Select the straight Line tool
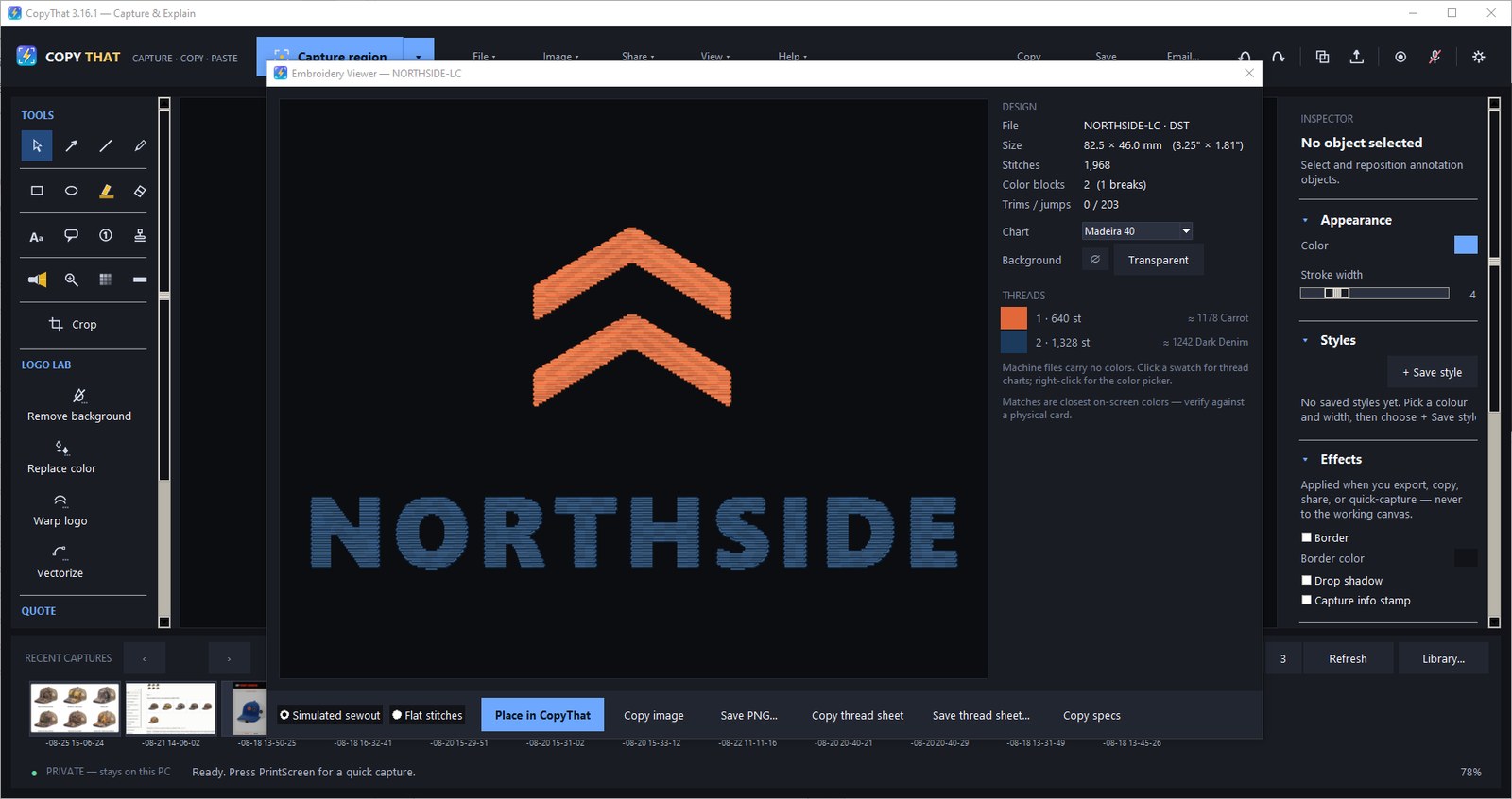1512x799 pixels. [106, 145]
